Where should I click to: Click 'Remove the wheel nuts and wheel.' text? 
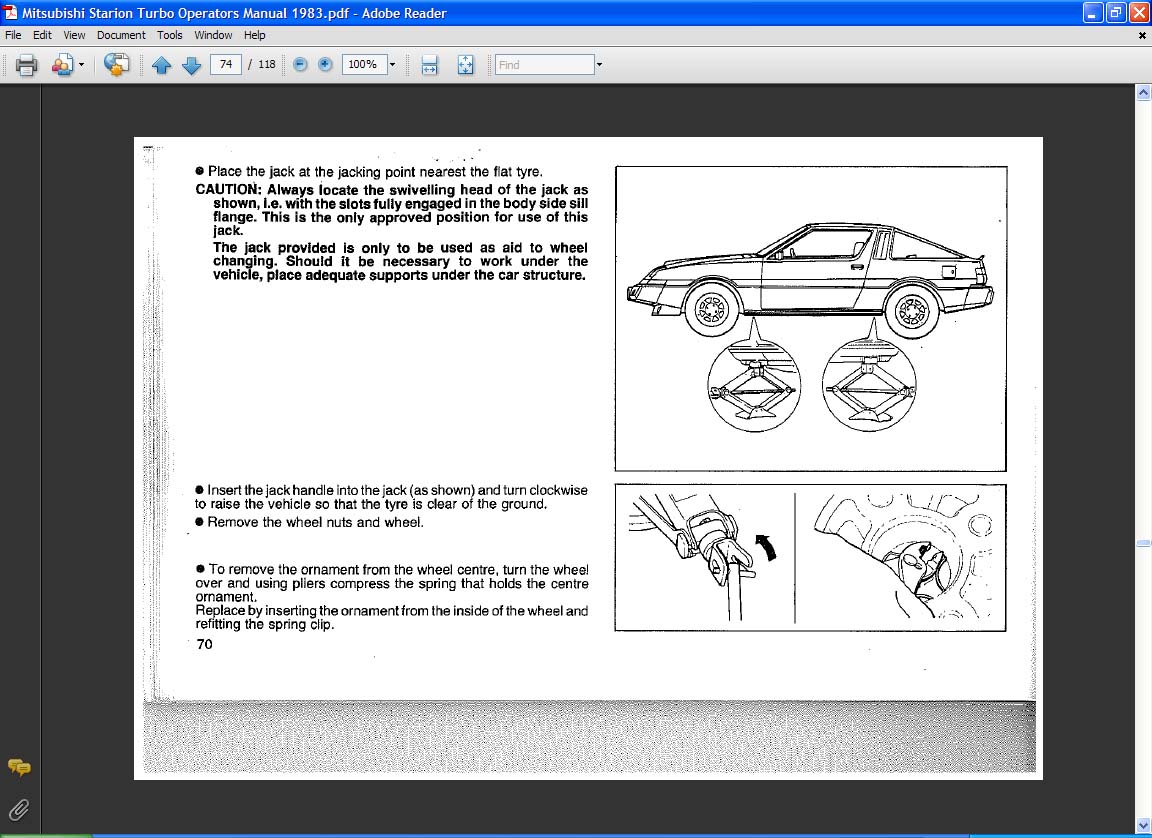tap(315, 522)
